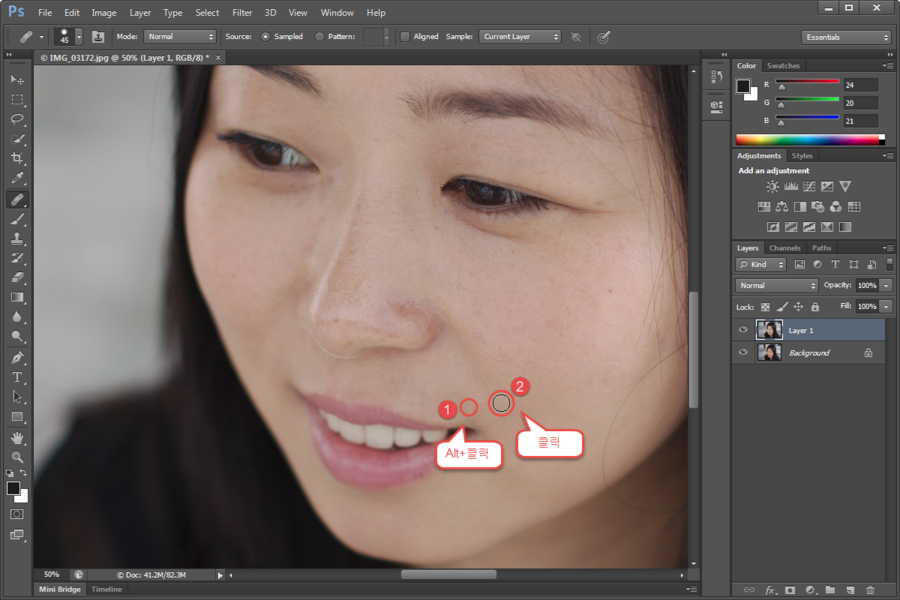900x600 pixels.
Task: Select the Gradient tool
Action: (17, 297)
